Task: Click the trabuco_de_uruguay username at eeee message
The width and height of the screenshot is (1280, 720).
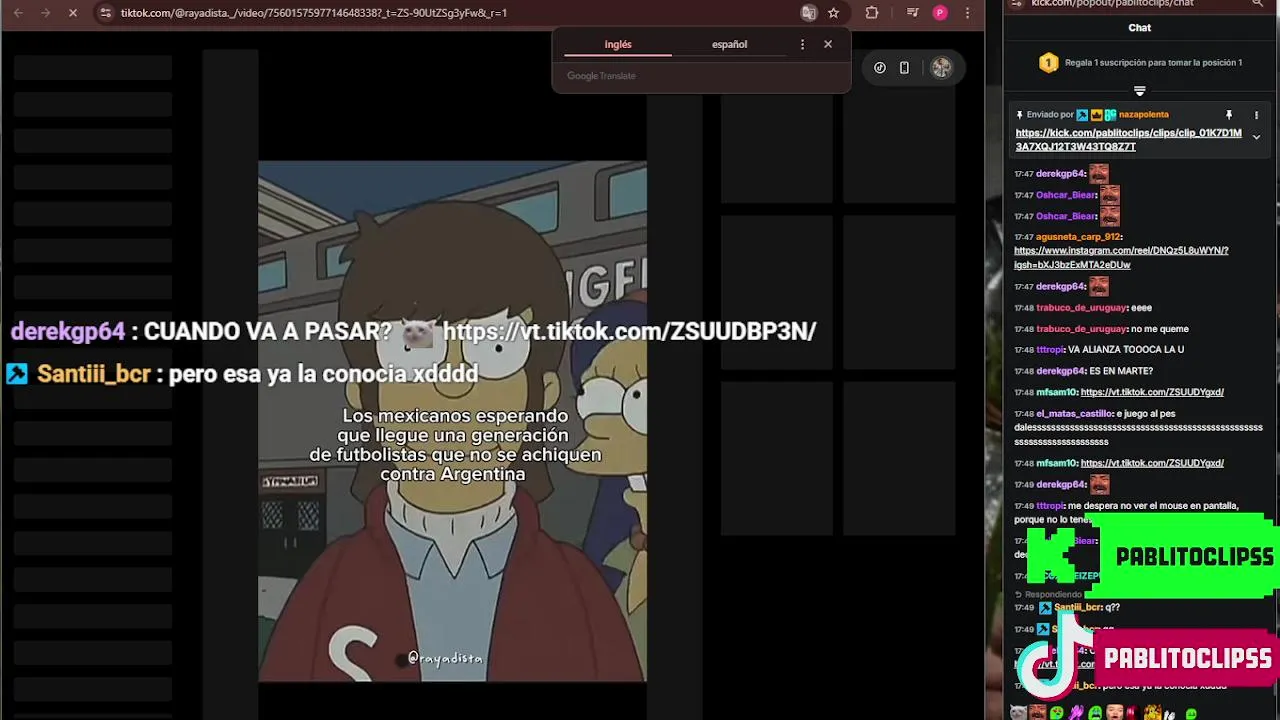Action: point(1082,308)
